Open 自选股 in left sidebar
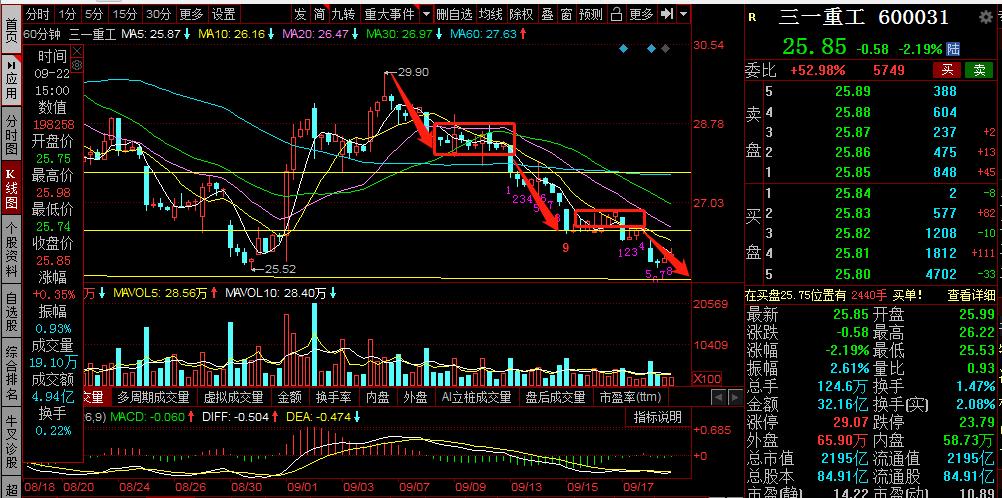Viewport: 1002px width, 498px height. click(x=11, y=312)
